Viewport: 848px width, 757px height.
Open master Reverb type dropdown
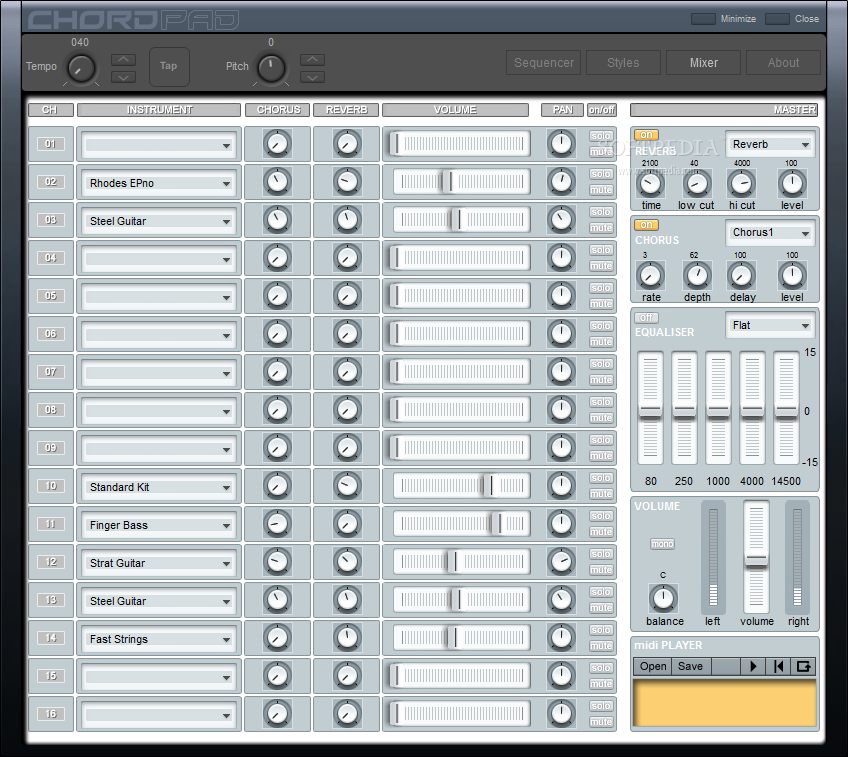(x=770, y=144)
